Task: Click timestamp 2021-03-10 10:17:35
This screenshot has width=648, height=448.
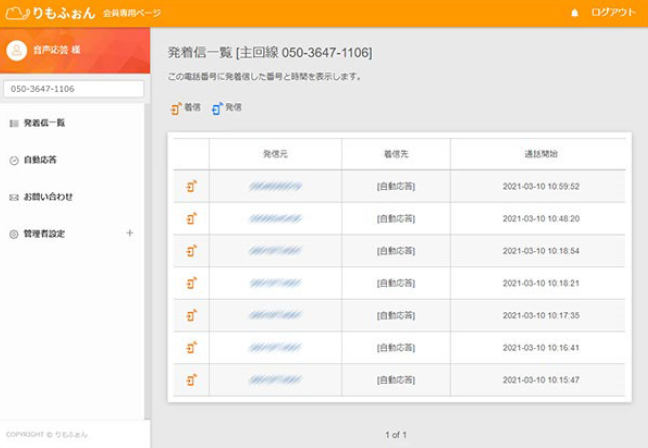Action: (541, 315)
